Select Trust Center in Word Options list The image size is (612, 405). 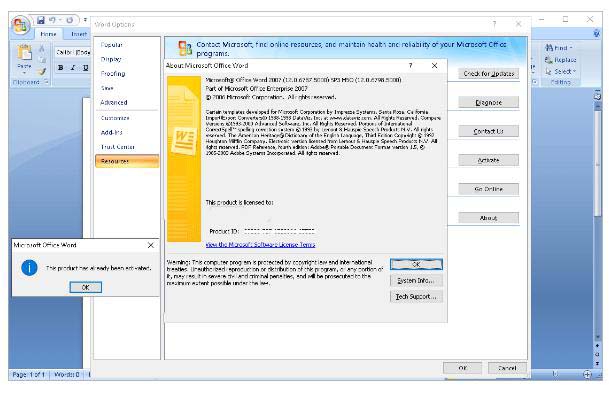[126, 147]
